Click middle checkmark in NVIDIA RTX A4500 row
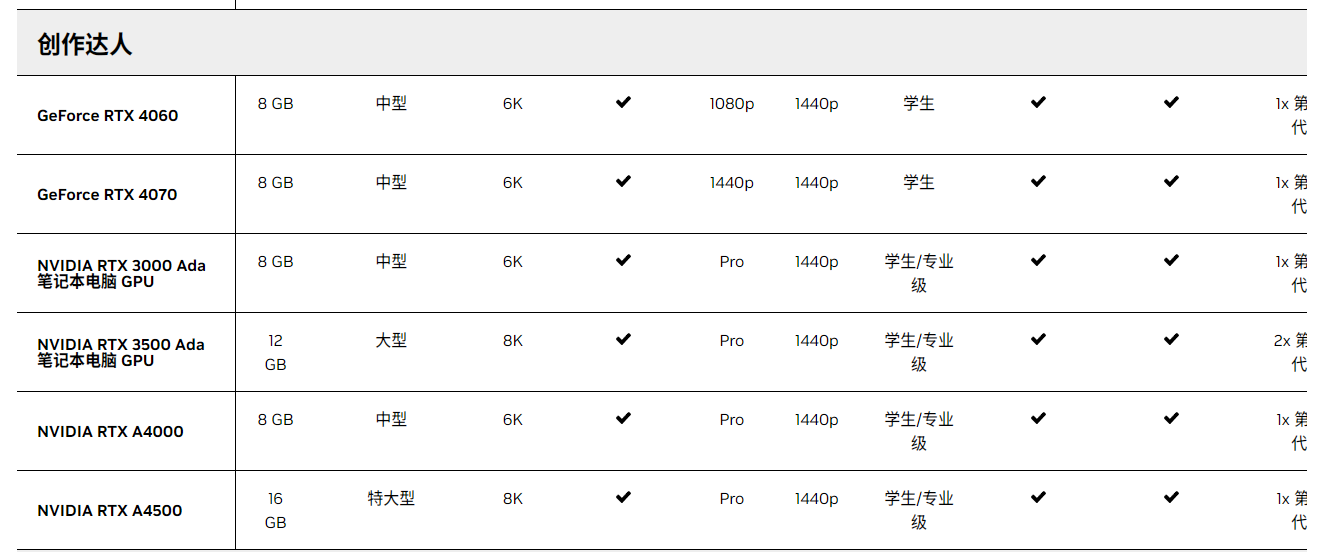This screenshot has width=1324, height=552. click(x=1038, y=497)
